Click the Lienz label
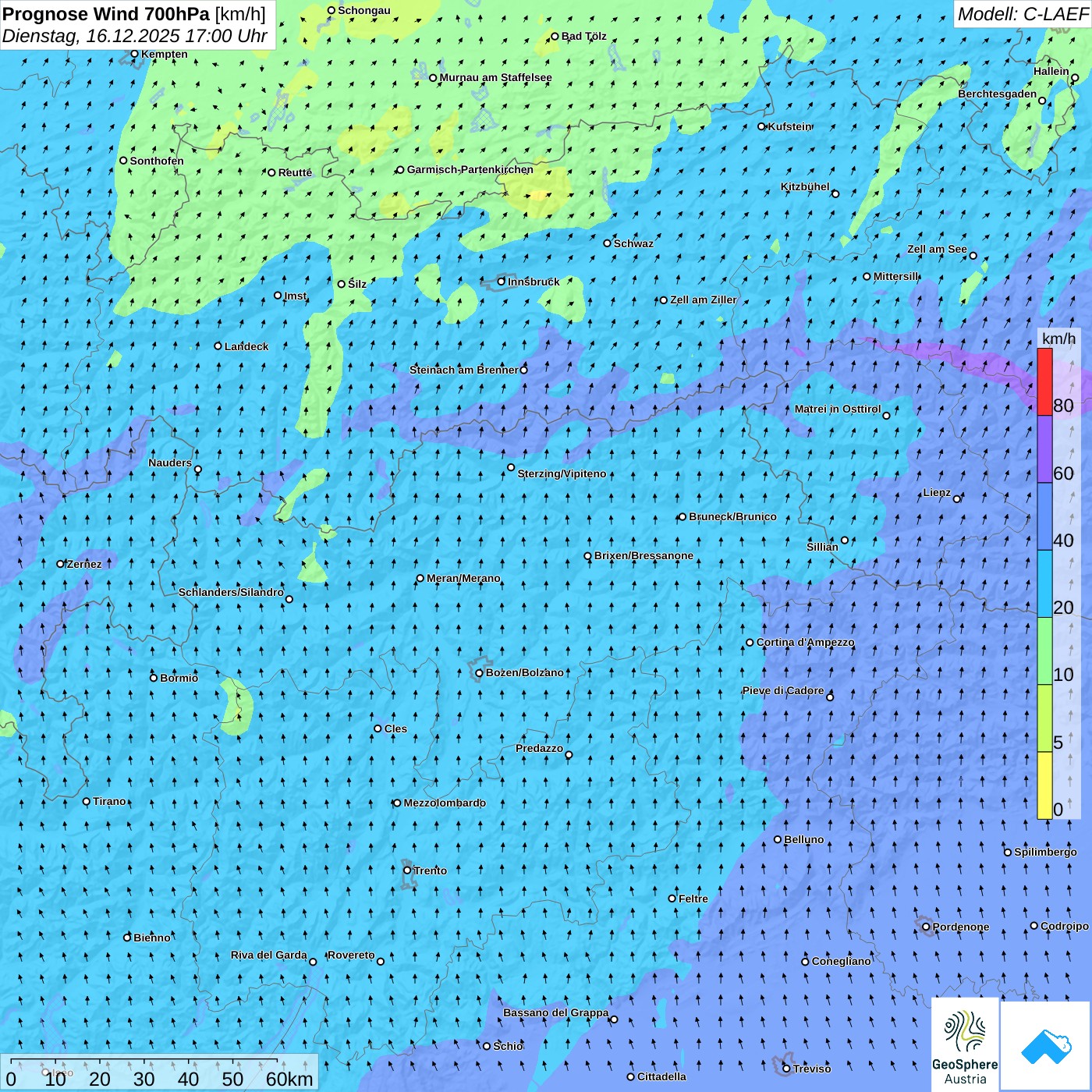Screen dimensions: 1092x1092 tap(937, 492)
